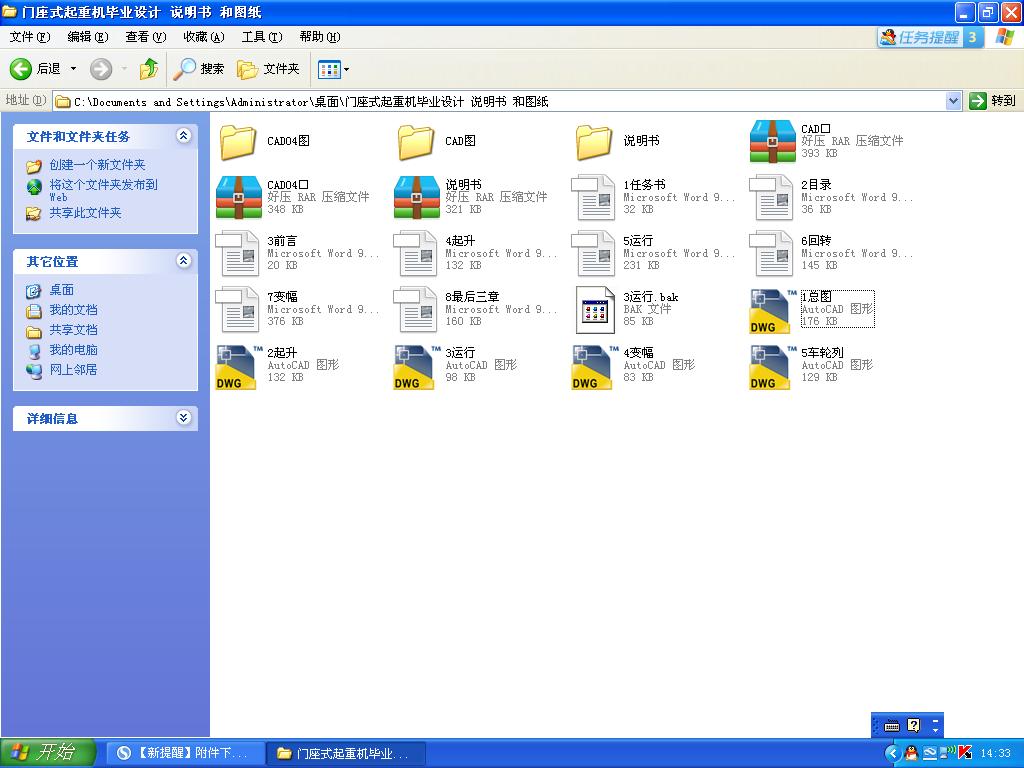
Task: Switch to 【新提醒】附件下 taskbar window
Action: pos(184,753)
